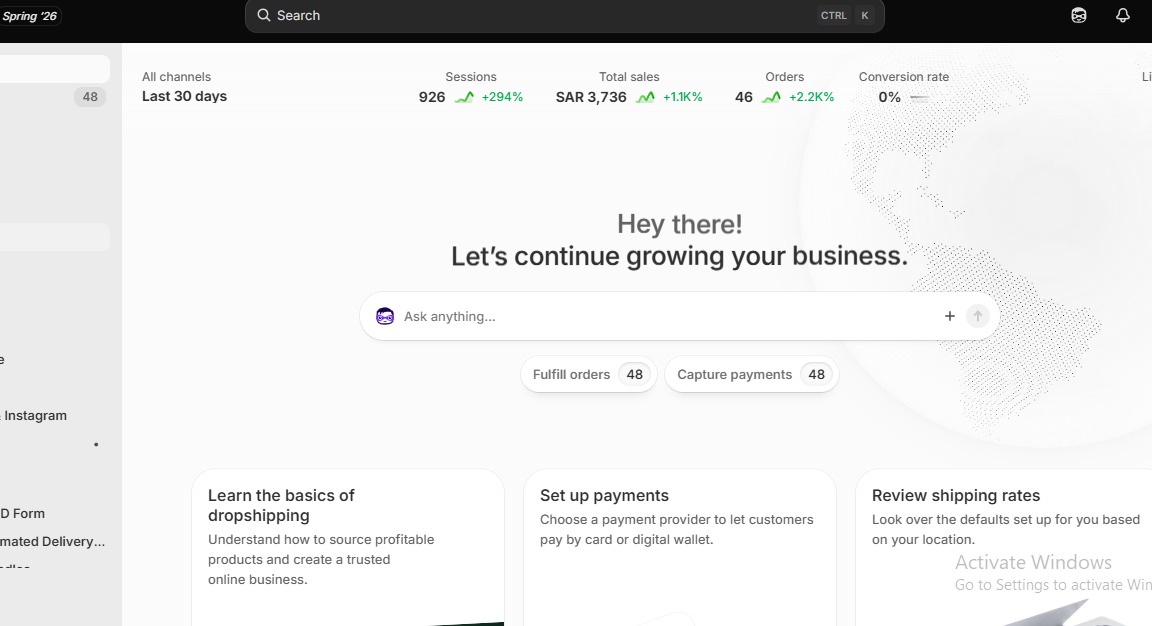
Task: Open the D Form app in sidebar
Action: tap(22, 514)
